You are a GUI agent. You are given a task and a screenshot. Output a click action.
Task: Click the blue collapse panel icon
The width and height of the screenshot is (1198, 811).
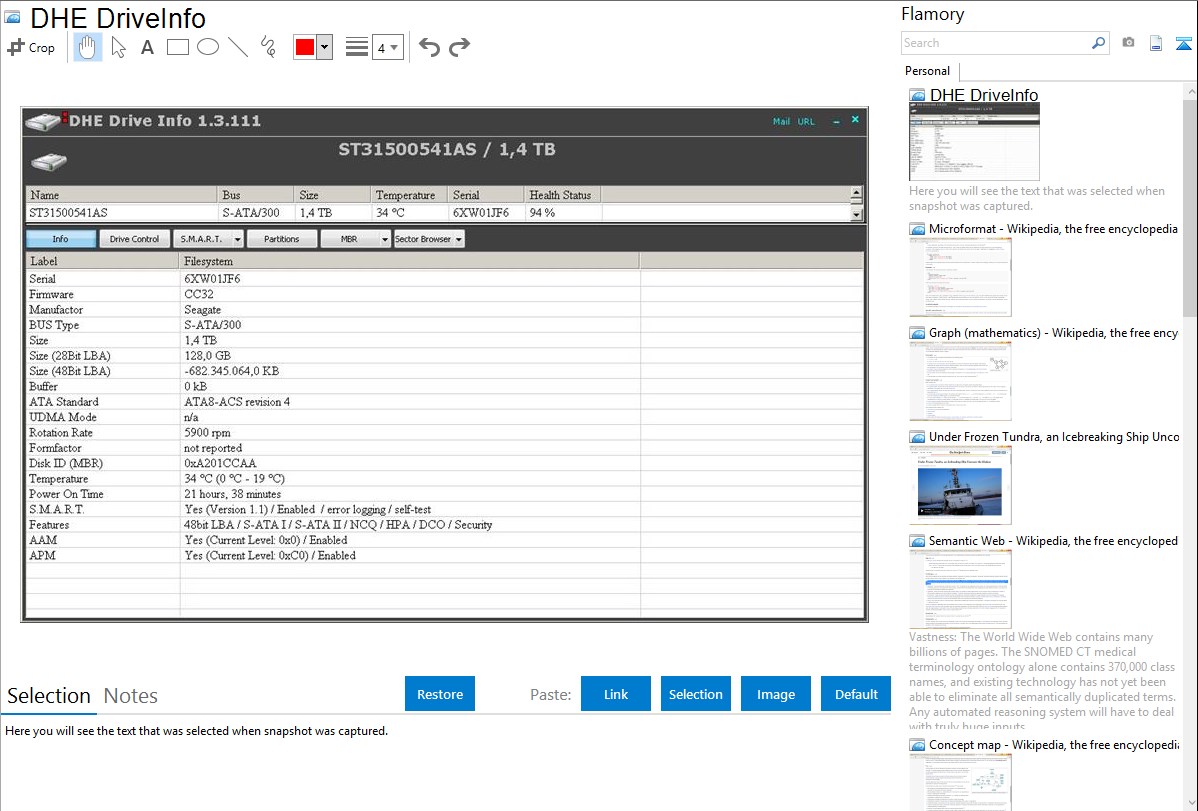point(1183,43)
